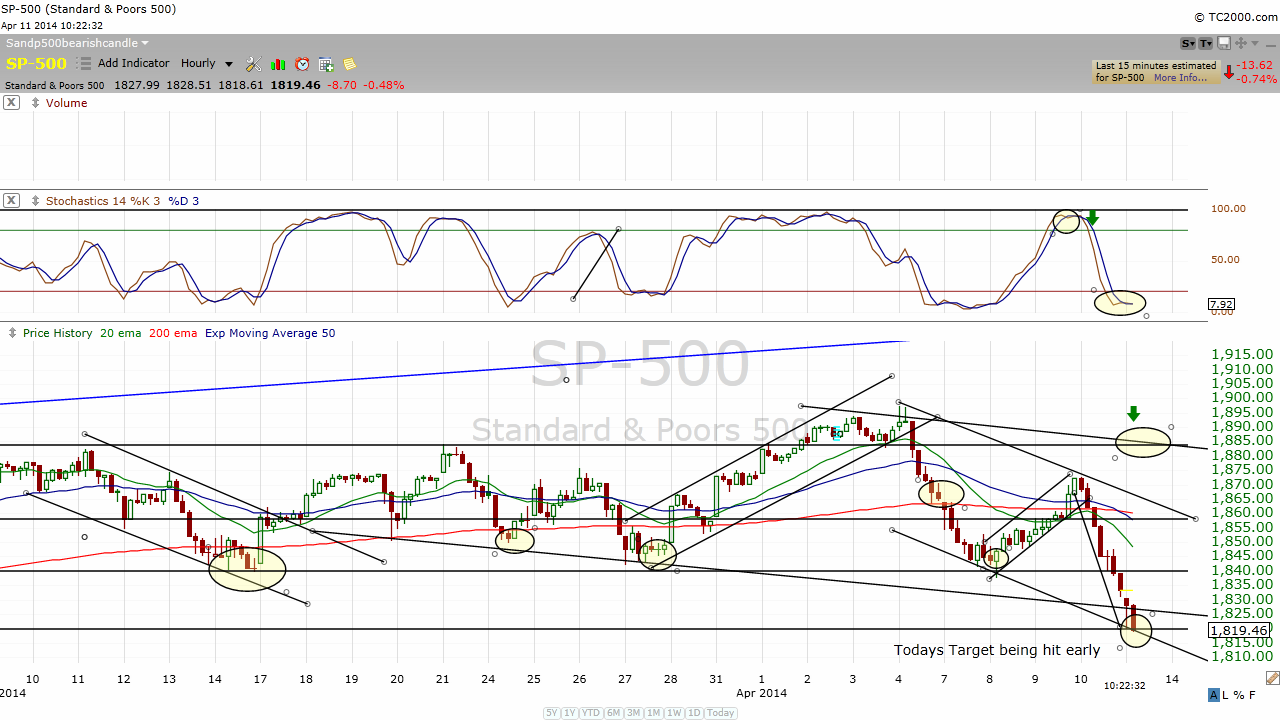Viewport: 1280px width, 720px height.
Task: Click the %D 3 label
Action: 183,201
